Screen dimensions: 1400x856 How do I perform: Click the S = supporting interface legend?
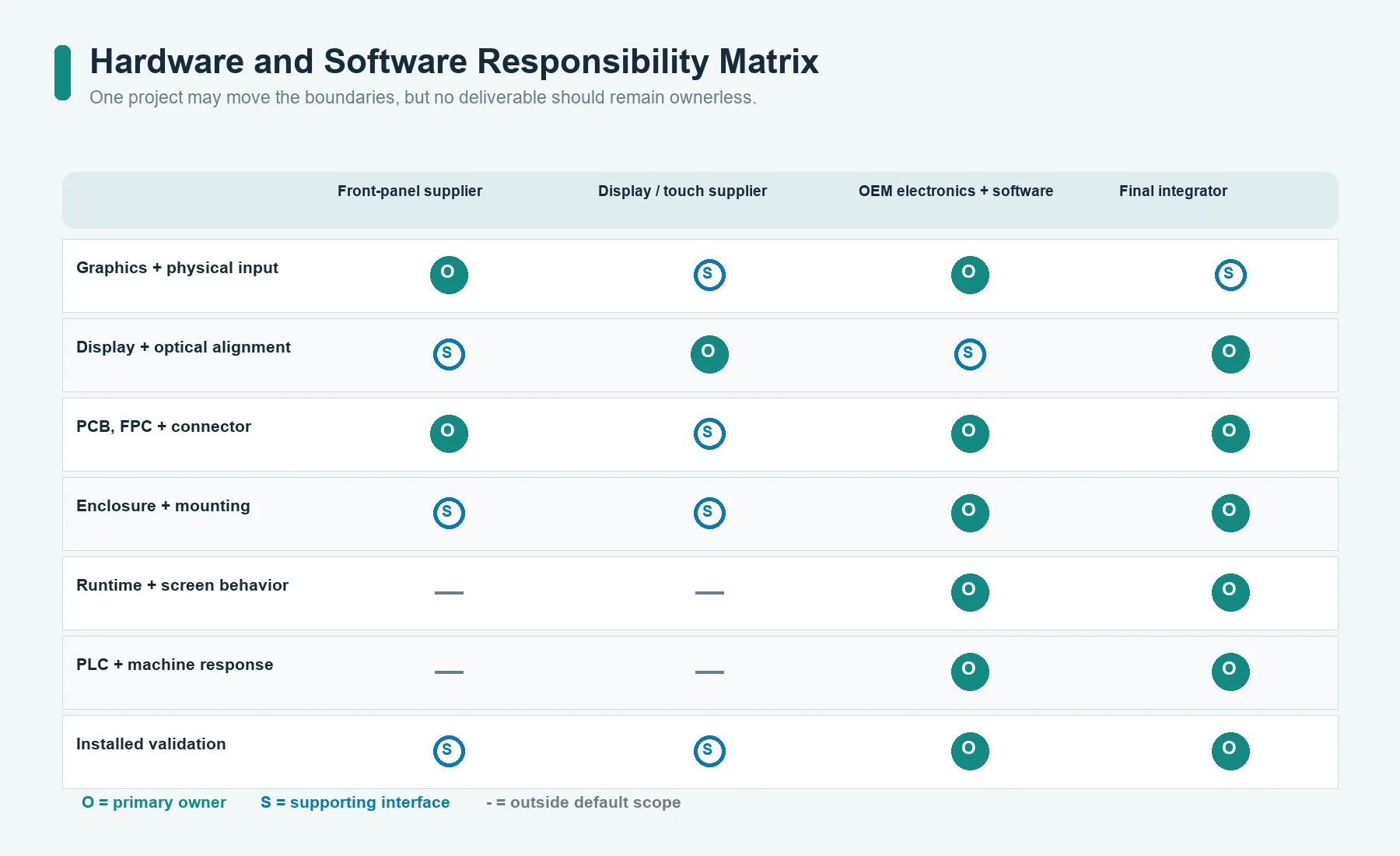pyautogui.click(x=355, y=802)
